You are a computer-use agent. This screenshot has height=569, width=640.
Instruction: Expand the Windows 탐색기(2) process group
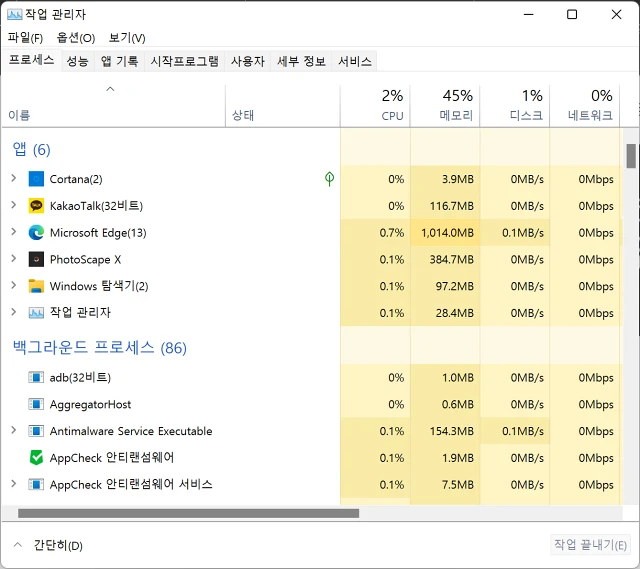[x=13, y=285]
